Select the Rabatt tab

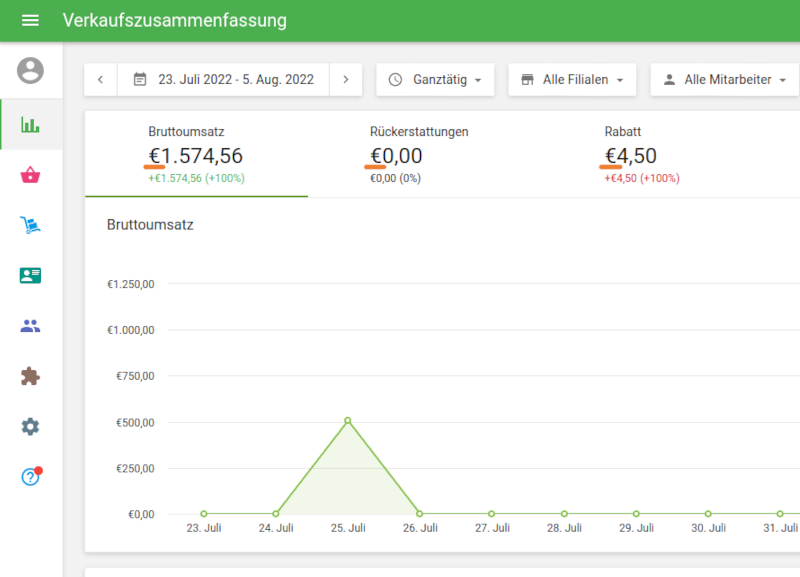[642, 155]
